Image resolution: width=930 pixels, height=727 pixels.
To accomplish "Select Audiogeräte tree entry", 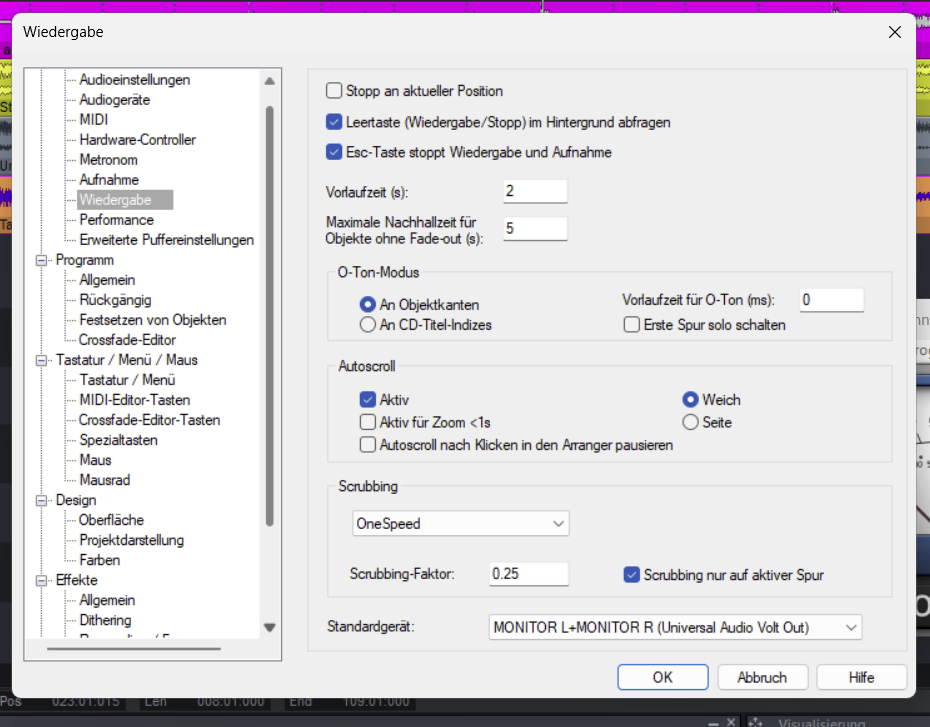I will pyautogui.click(x=114, y=100).
